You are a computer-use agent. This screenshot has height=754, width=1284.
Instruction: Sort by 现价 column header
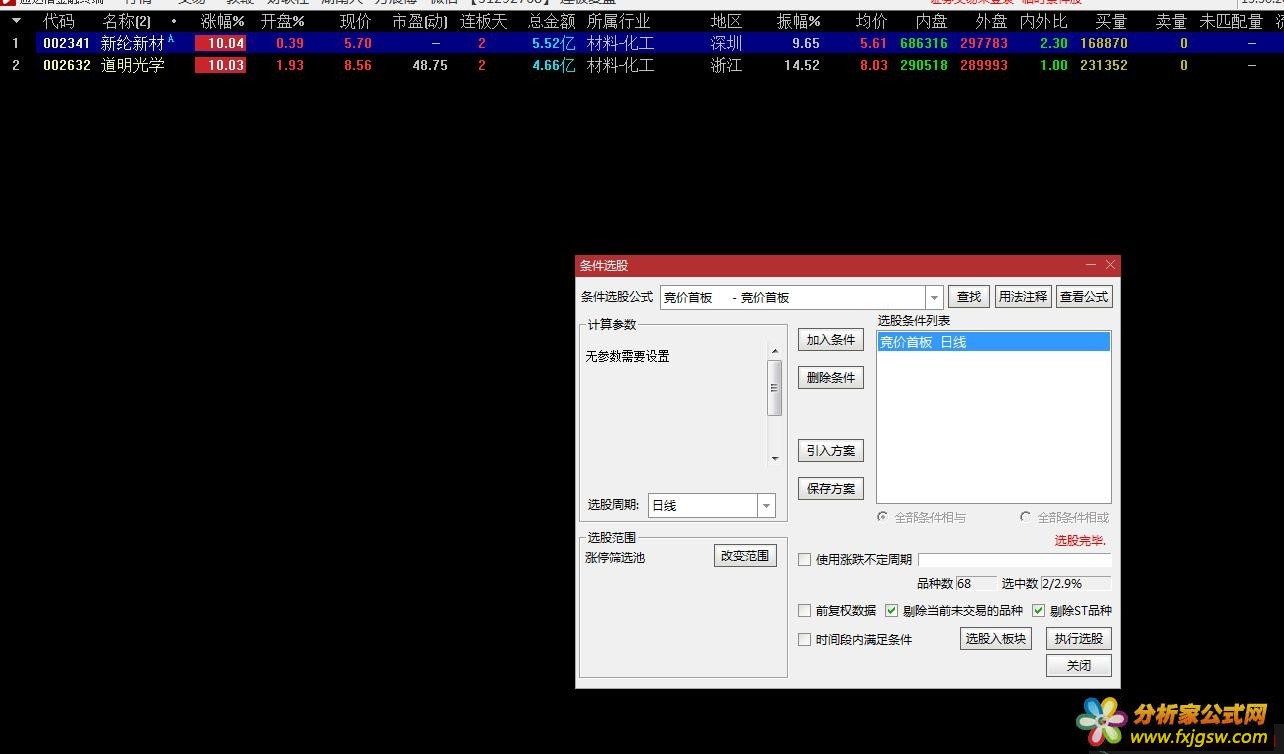(355, 21)
